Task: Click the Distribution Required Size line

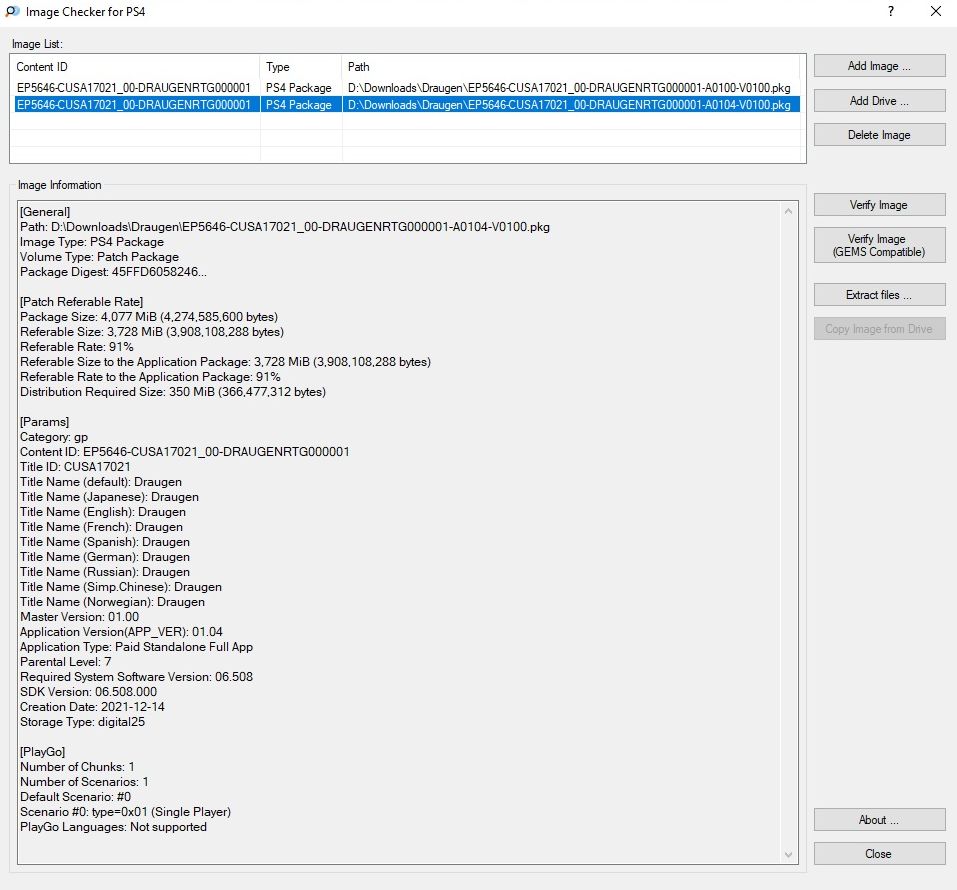Action: tap(173, 392)
